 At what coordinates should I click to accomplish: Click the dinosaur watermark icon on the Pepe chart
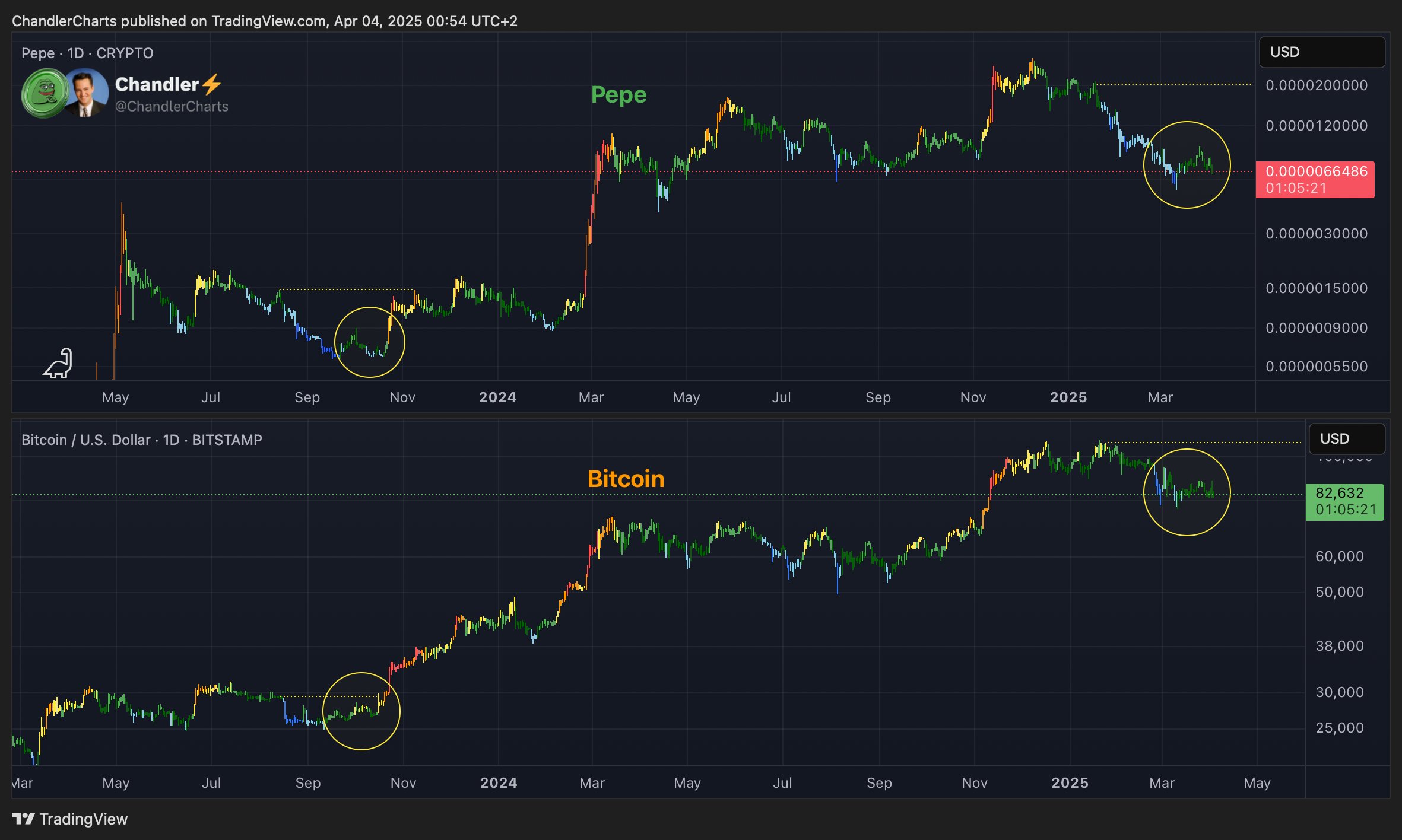coord(57,362)
